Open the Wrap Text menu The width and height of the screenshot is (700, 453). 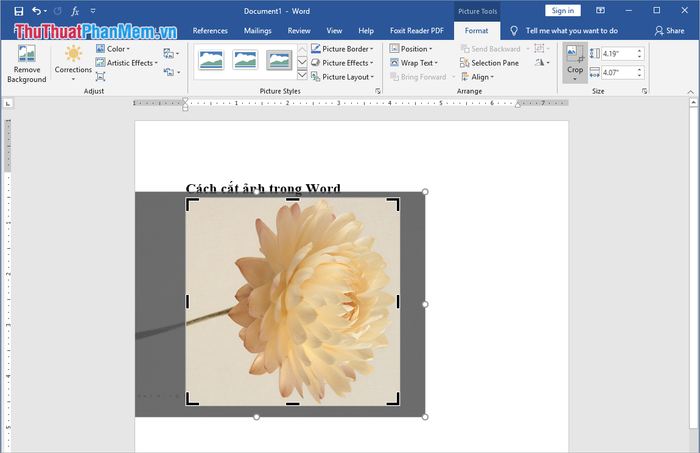pos(414,63)
